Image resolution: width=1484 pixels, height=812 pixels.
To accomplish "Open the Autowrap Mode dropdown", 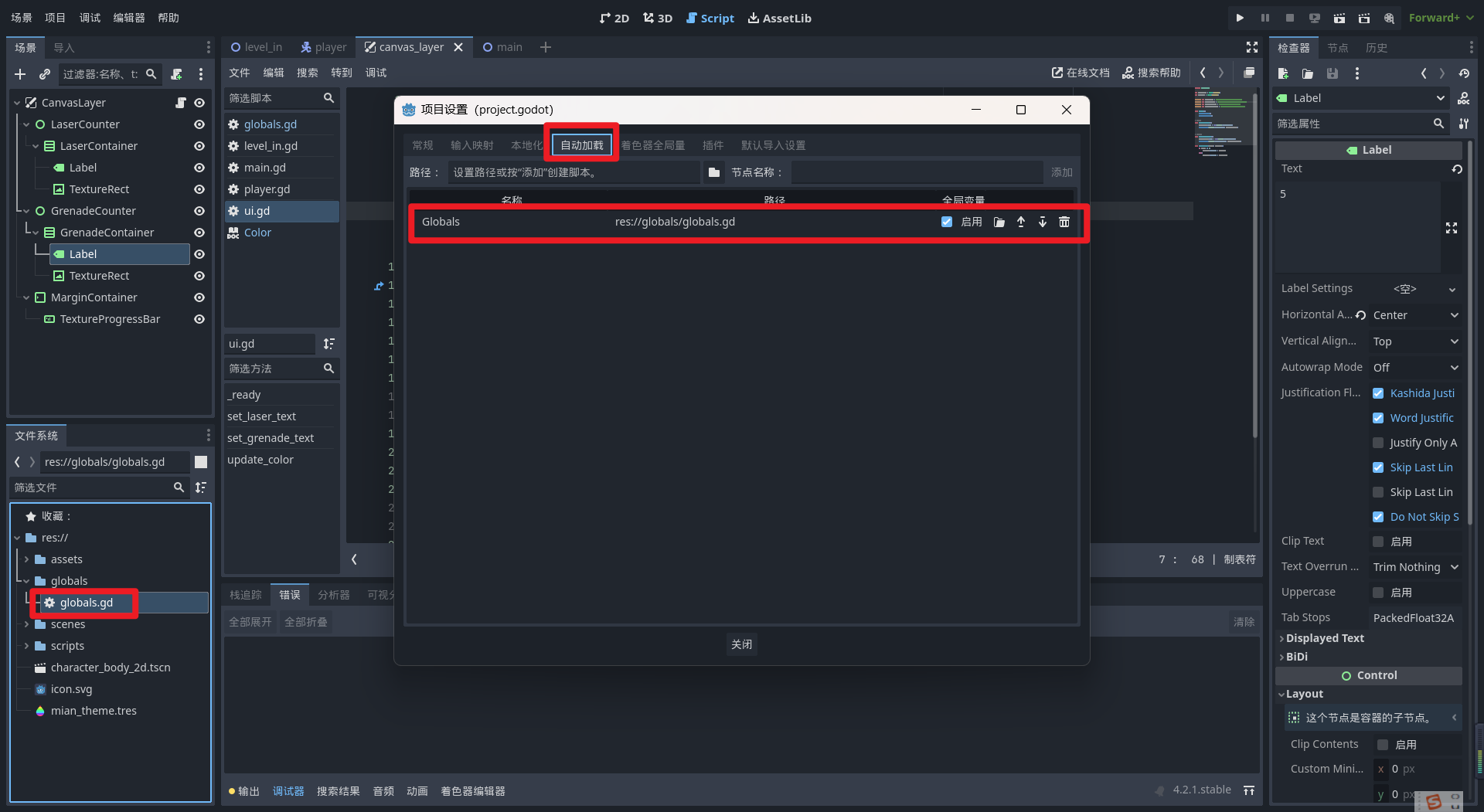I will pos(1415,368).
